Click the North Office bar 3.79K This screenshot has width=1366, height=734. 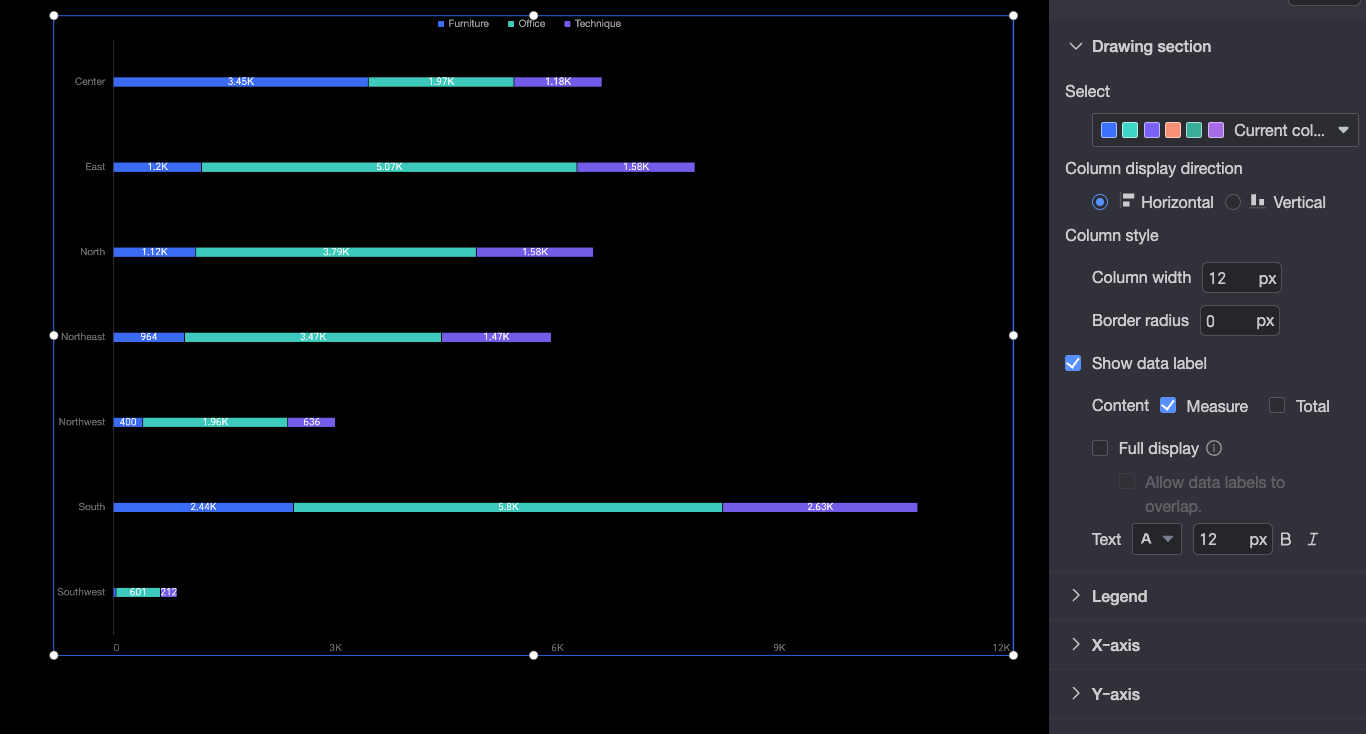click(336, 252)
